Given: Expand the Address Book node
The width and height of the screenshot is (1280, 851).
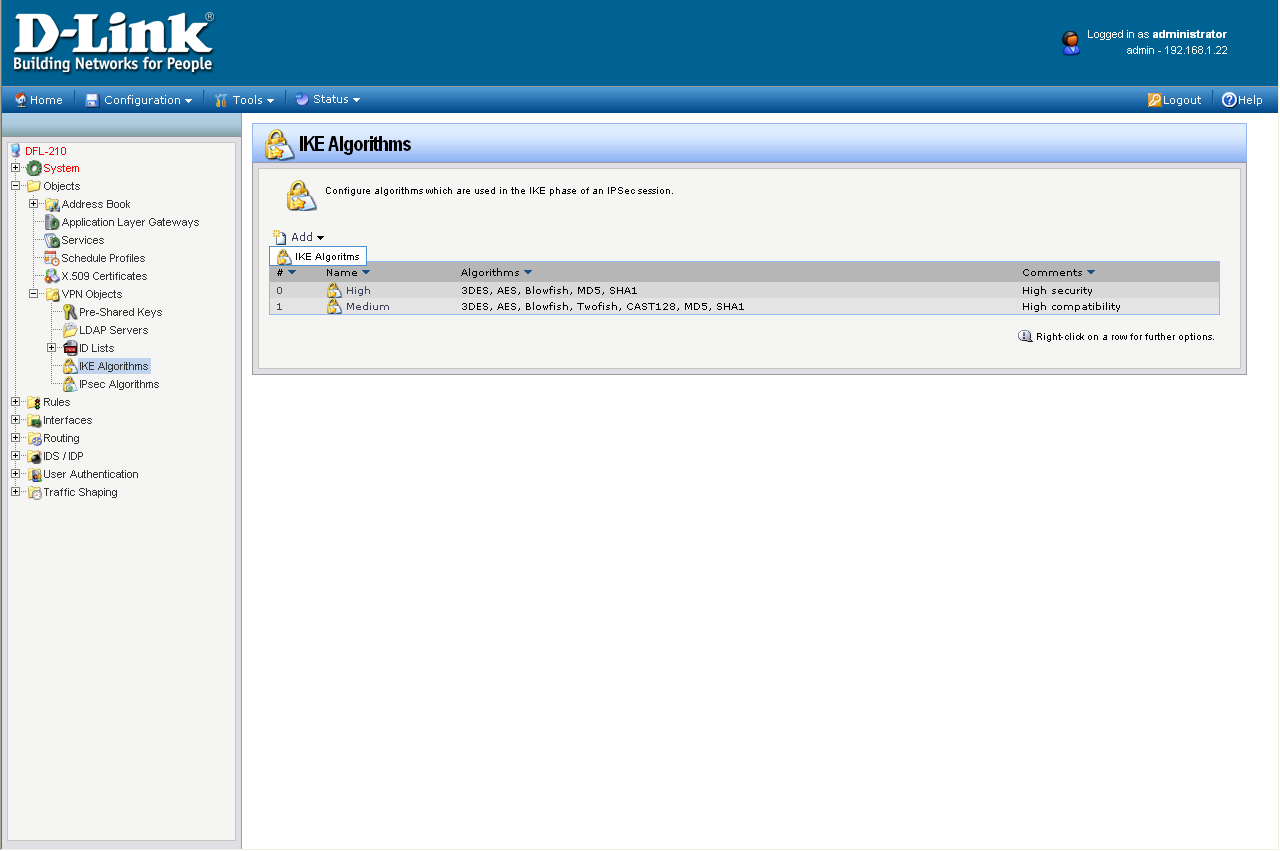Looking at the screenshot, I should [34, 204].
